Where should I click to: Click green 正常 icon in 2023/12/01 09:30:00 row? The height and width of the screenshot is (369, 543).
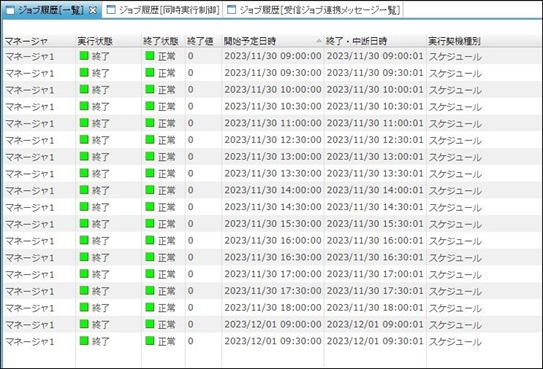click(150, 341)
